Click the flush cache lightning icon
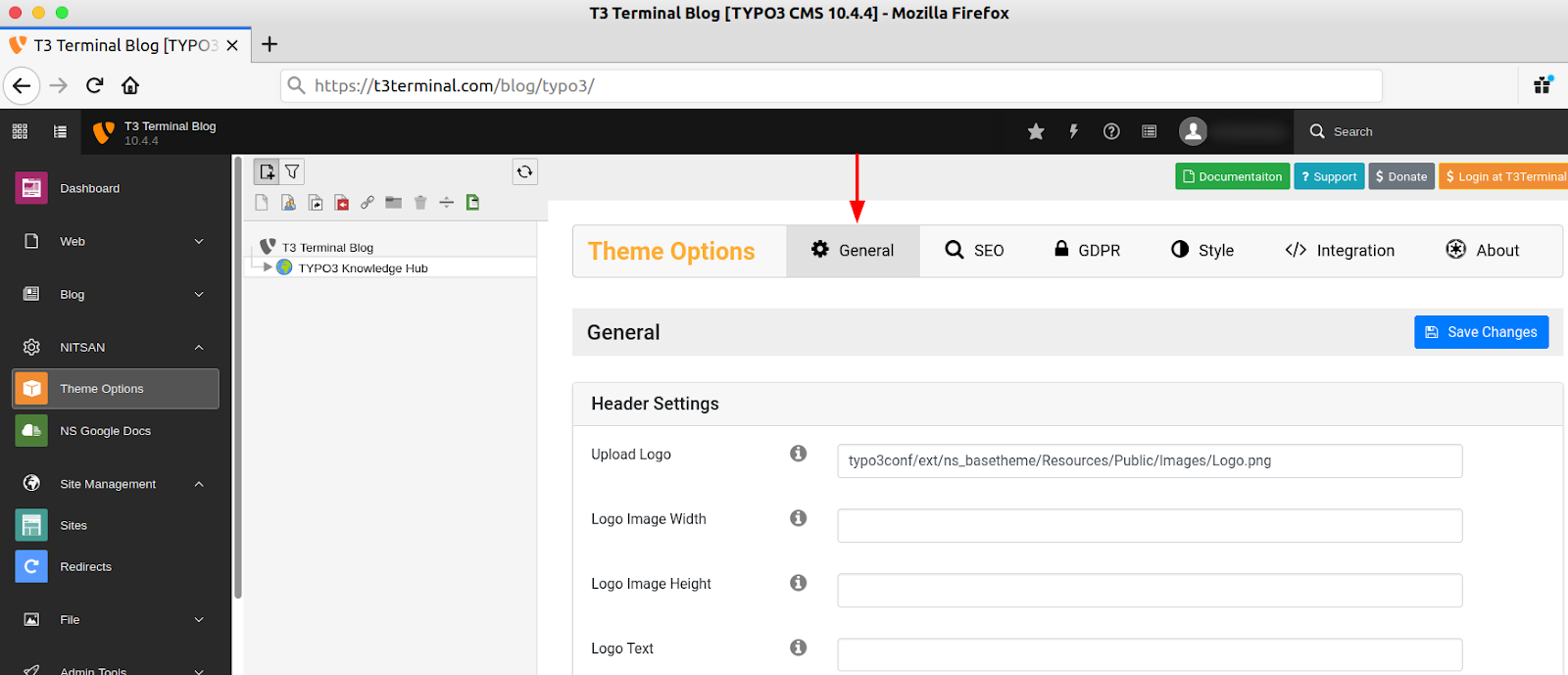The image size is (1568, 675). click(x=1073, y=131)
